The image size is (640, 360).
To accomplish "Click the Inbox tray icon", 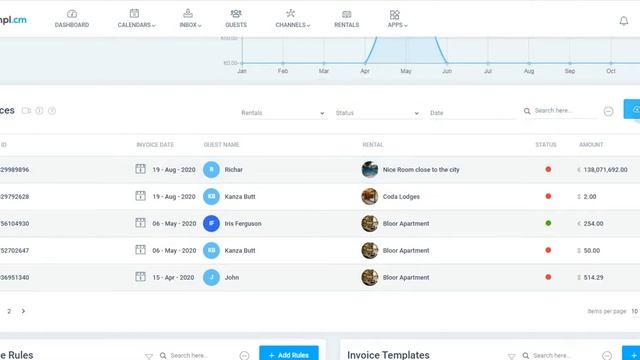I will pyautogui.click(x=188, y=13).
